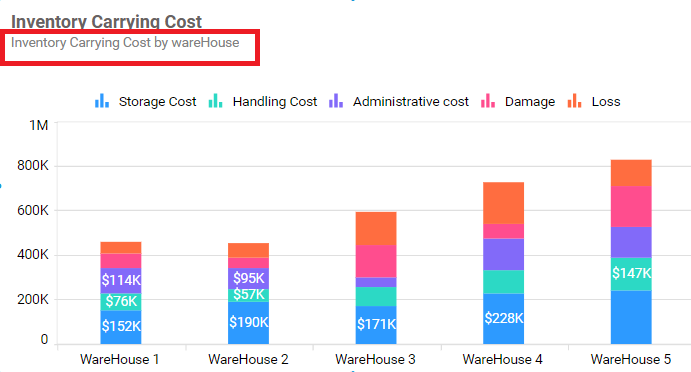691x372 pixels.
Task: Click the $147K handling segment of WareHouse 5
Action: click(631, 274)
